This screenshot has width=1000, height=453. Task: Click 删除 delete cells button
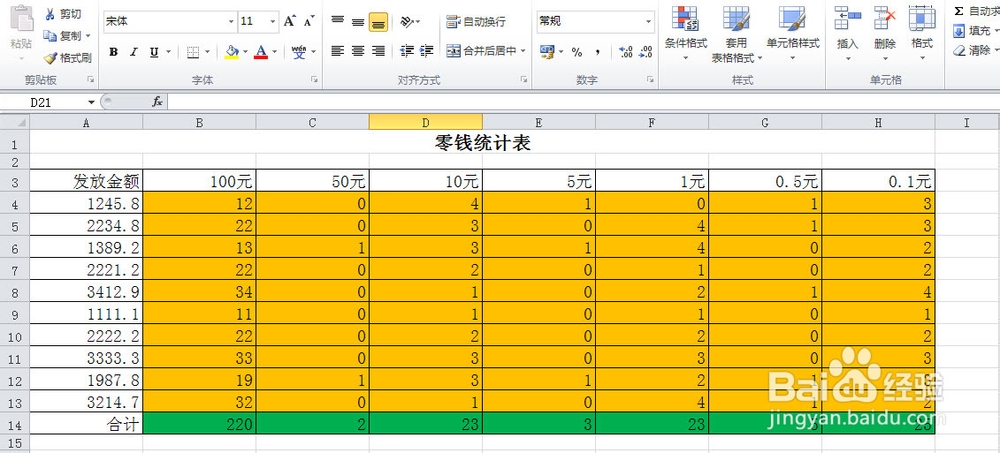[x=885, y=33]
